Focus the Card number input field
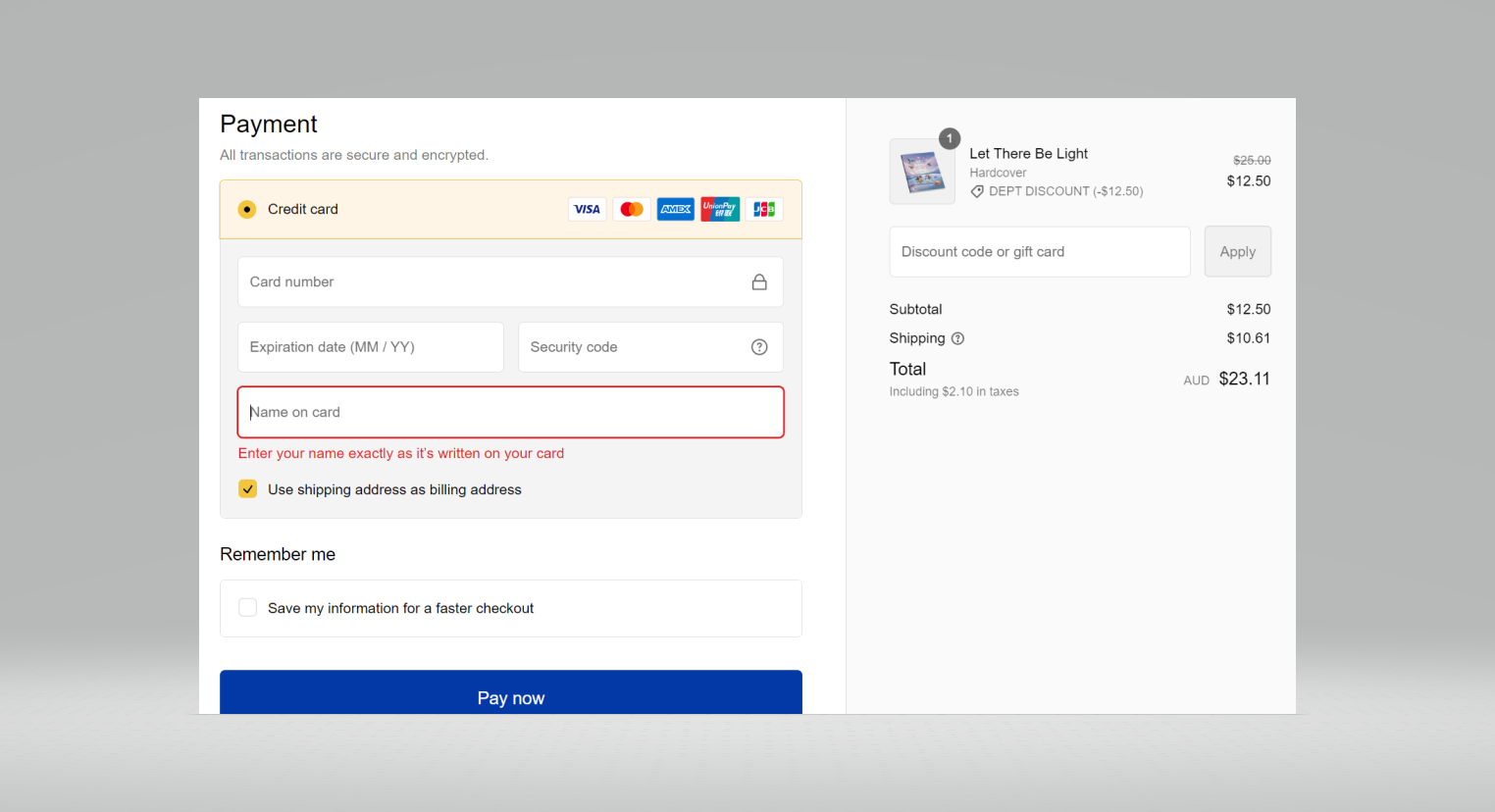 point(490,282)
